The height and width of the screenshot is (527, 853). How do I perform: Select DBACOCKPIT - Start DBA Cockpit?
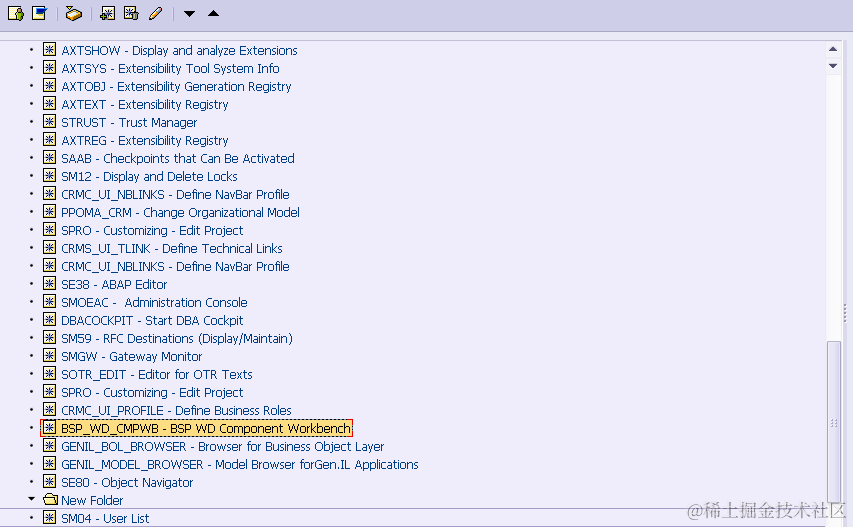(152, 320)
